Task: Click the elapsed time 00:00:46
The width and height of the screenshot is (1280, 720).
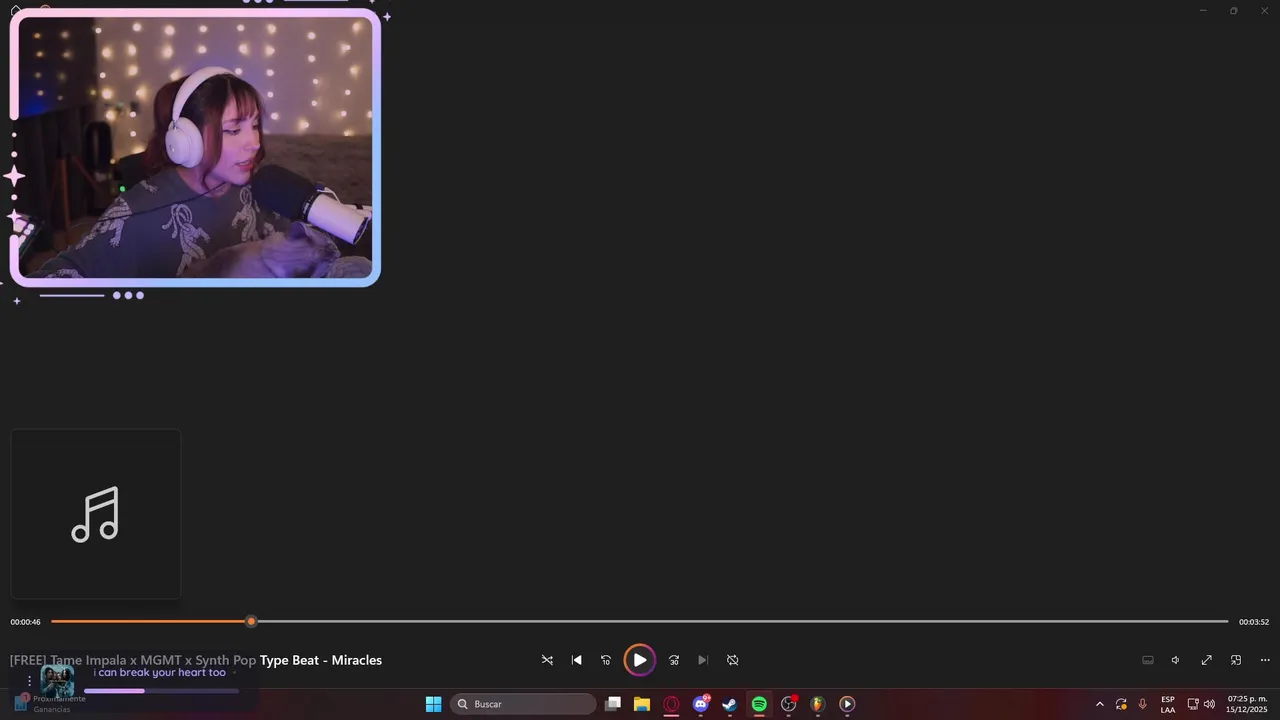Action: pos(26,622)
